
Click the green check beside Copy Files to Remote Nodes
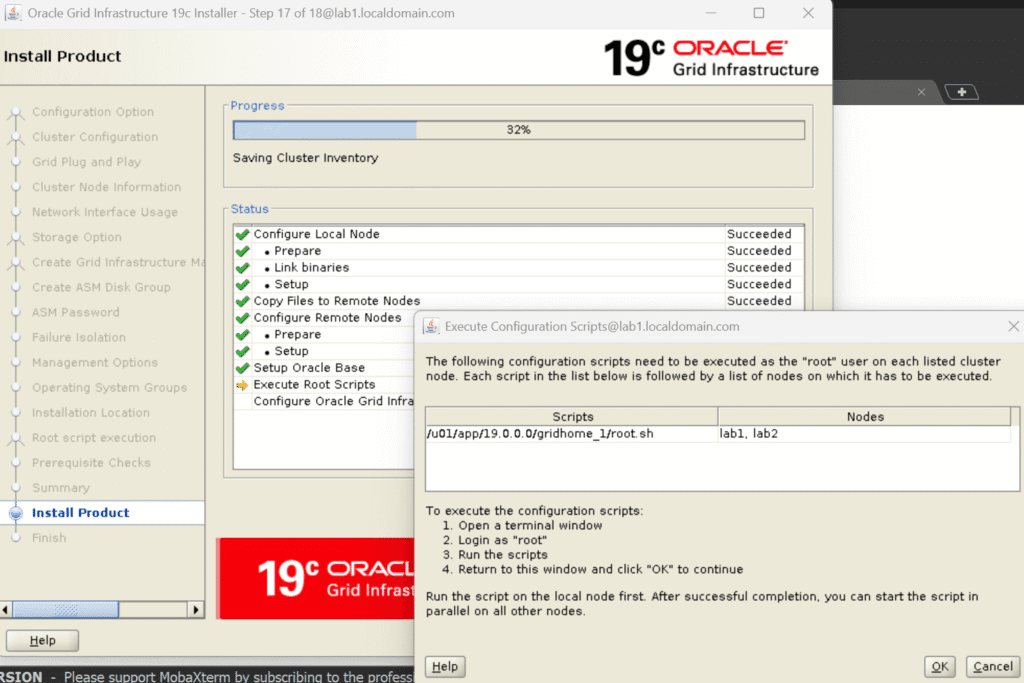click(x=242, y=301)
